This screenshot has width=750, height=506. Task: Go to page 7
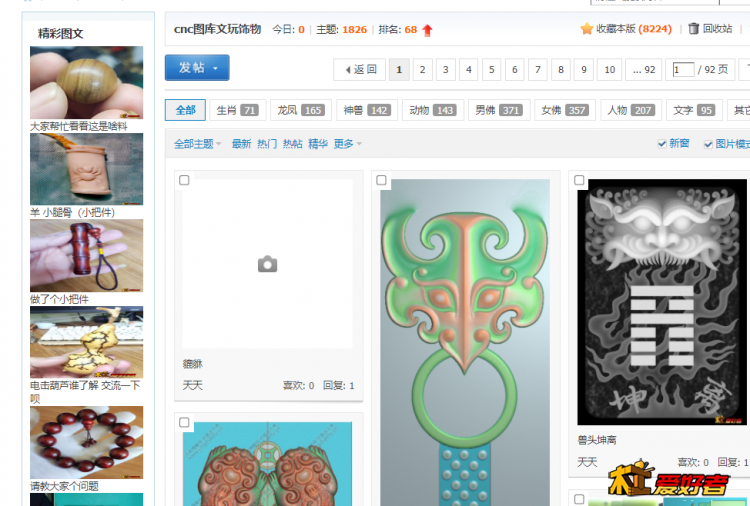[538, 70]
